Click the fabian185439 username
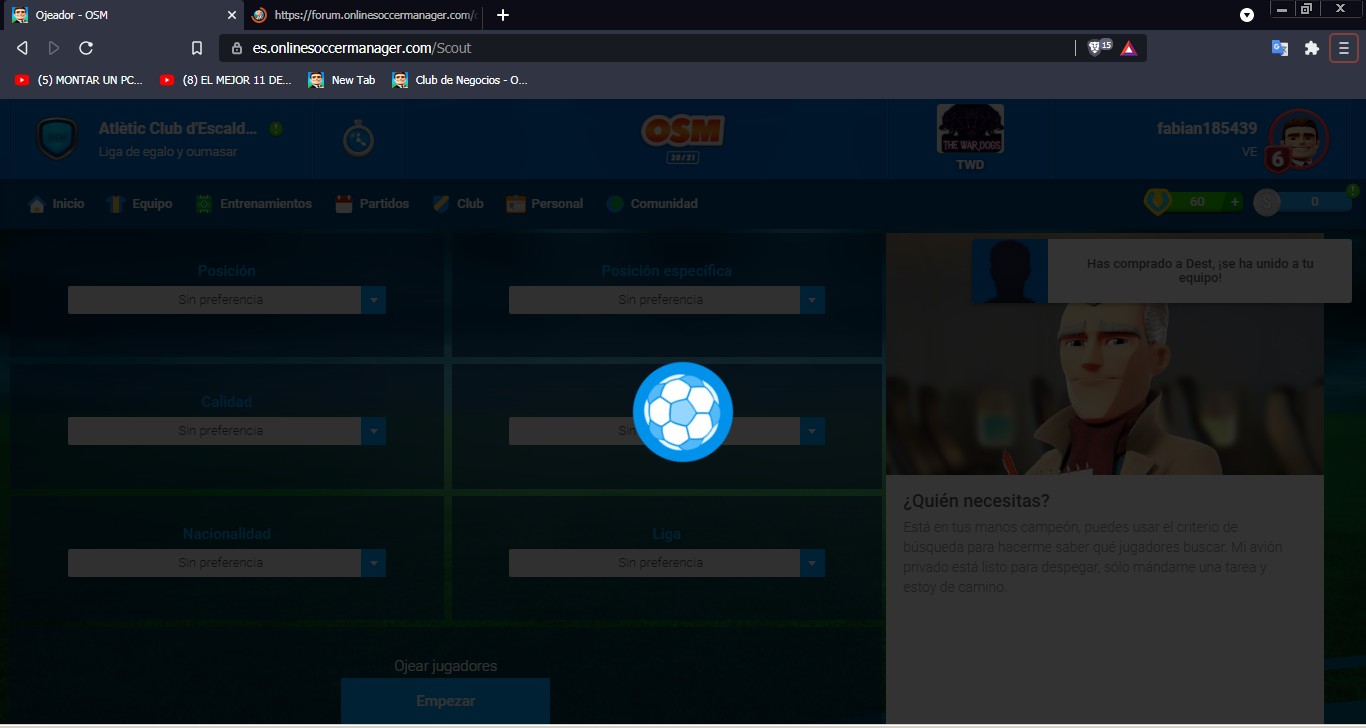The height and width of the screenshot is (728, 1366). (1207, 129)
